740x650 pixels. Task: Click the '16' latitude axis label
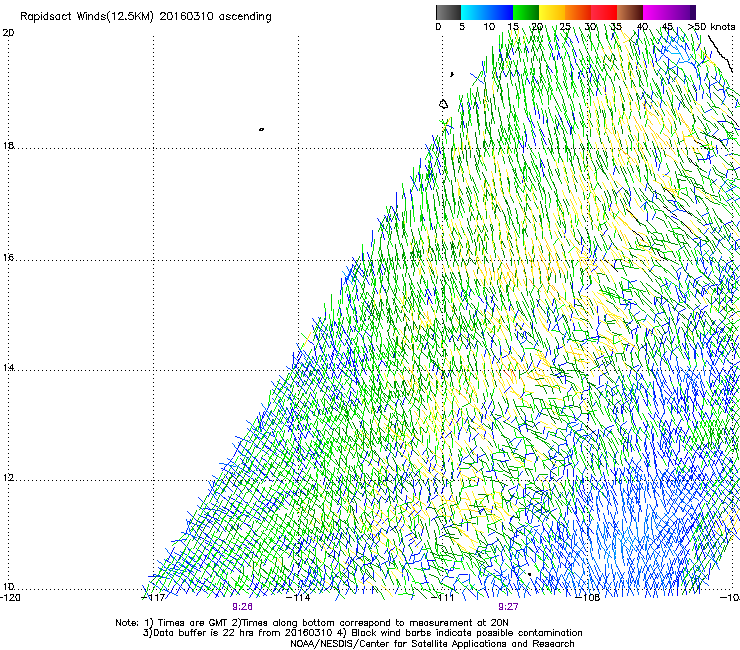coord(8,257)
